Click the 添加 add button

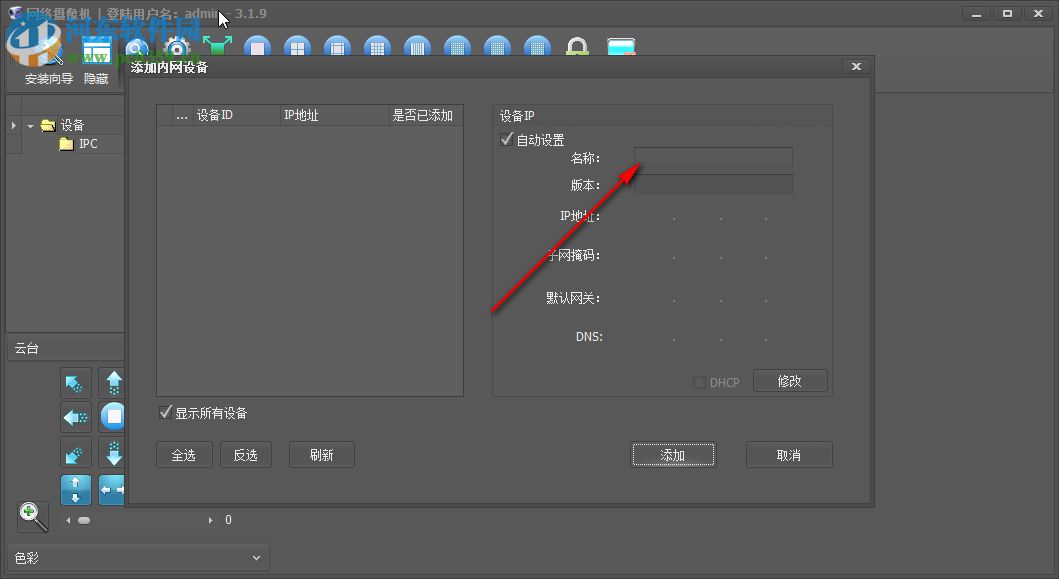pyautogui.click(x=673, y=454)
